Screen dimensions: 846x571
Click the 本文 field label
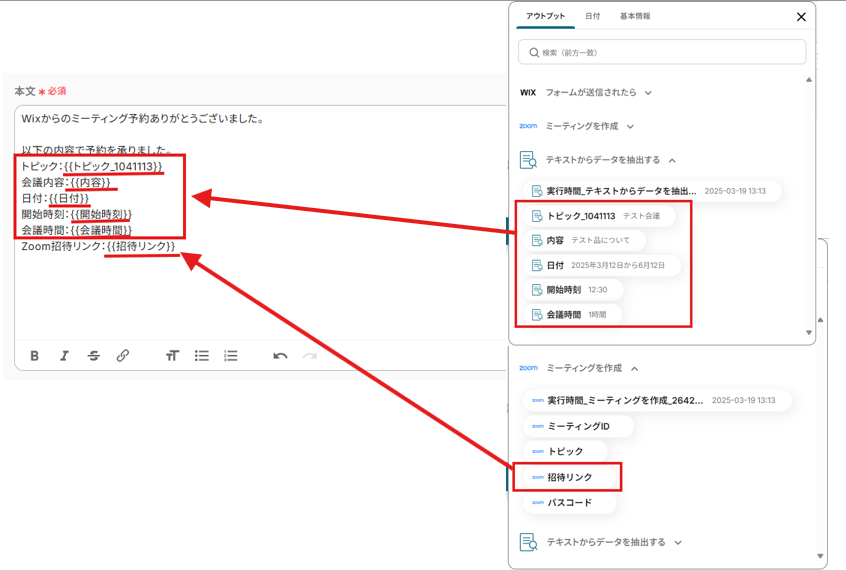point(25,91)
